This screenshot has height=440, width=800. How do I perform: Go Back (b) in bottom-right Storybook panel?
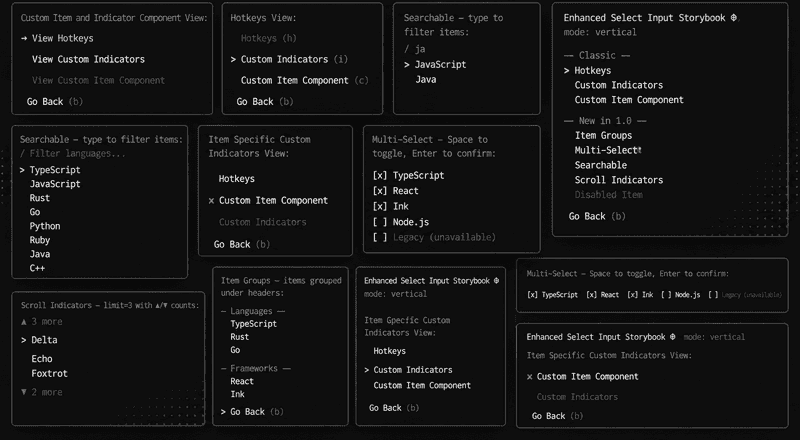click(x=557, y=416)
